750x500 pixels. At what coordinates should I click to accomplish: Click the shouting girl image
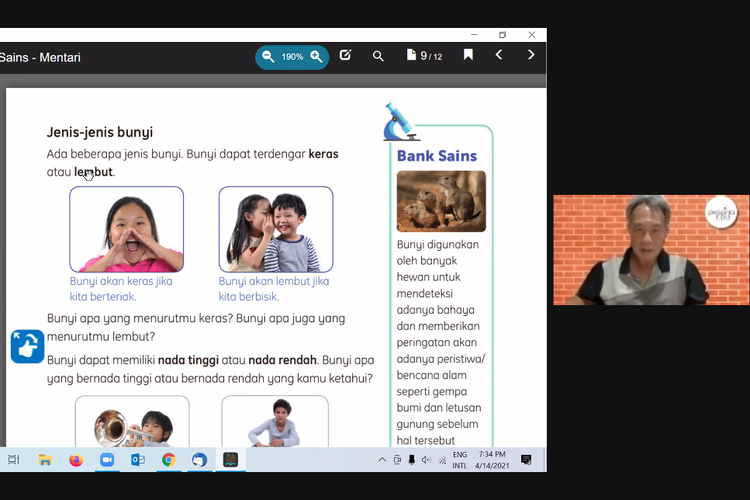click(126, 229)
